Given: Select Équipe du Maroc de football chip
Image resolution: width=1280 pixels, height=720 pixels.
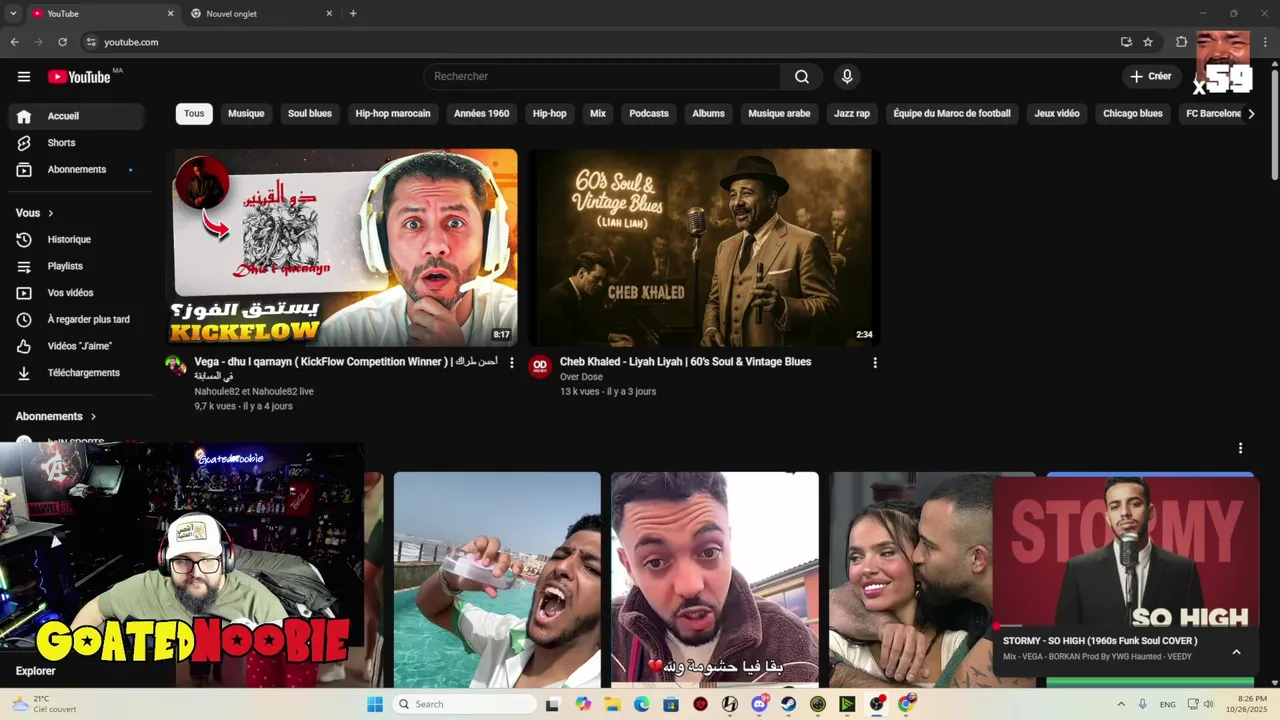Looking at the screenshot, I should (x=952, y=114).
